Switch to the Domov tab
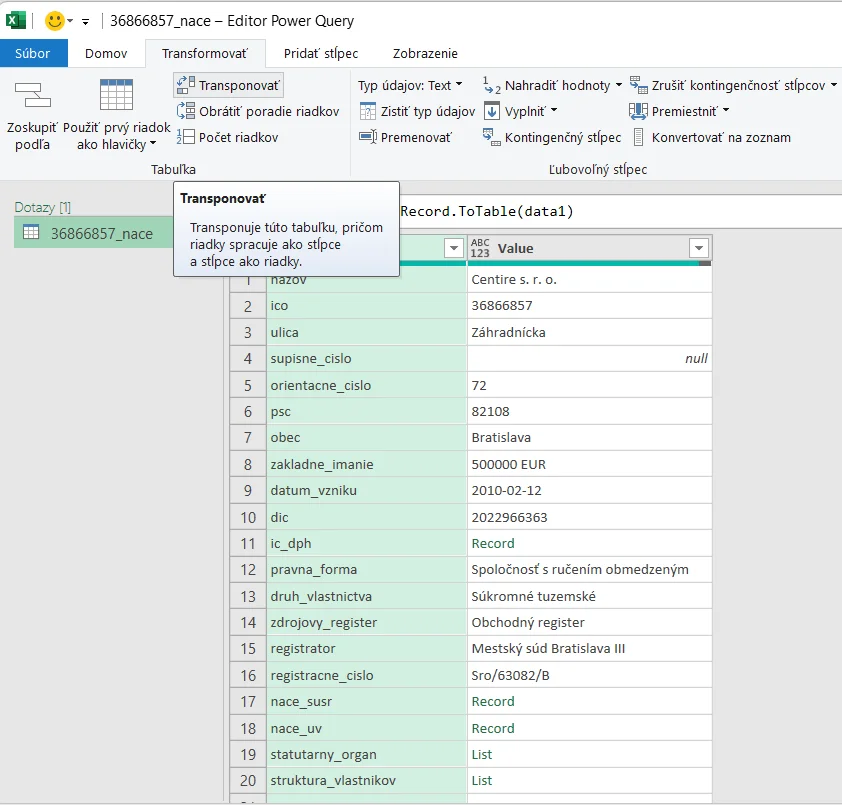Viewport: 842px width, 805px height. click(106, 53)
